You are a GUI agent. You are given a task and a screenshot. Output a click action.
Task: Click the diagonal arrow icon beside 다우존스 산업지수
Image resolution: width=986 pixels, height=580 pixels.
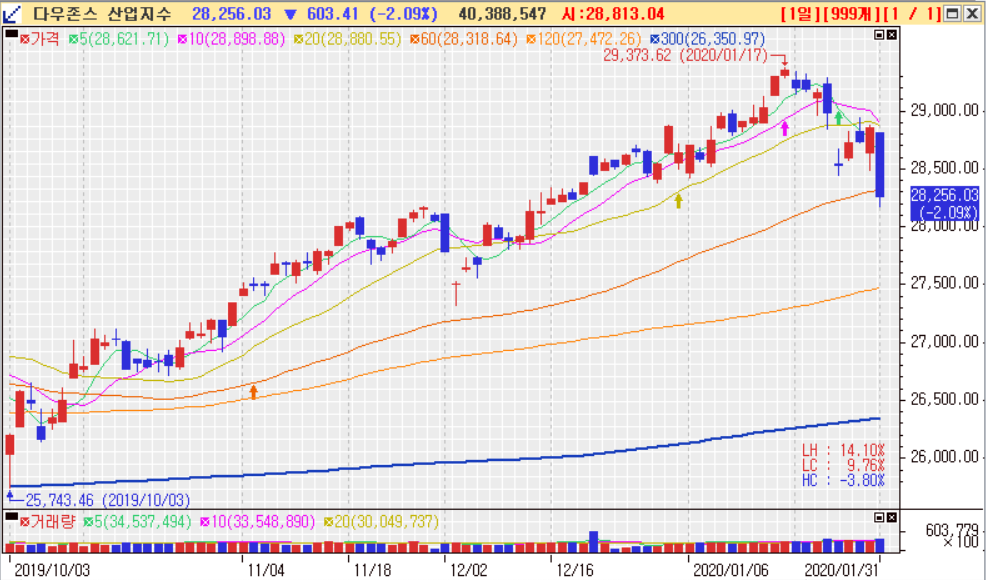pyautogui.click(x=12, y=14)
